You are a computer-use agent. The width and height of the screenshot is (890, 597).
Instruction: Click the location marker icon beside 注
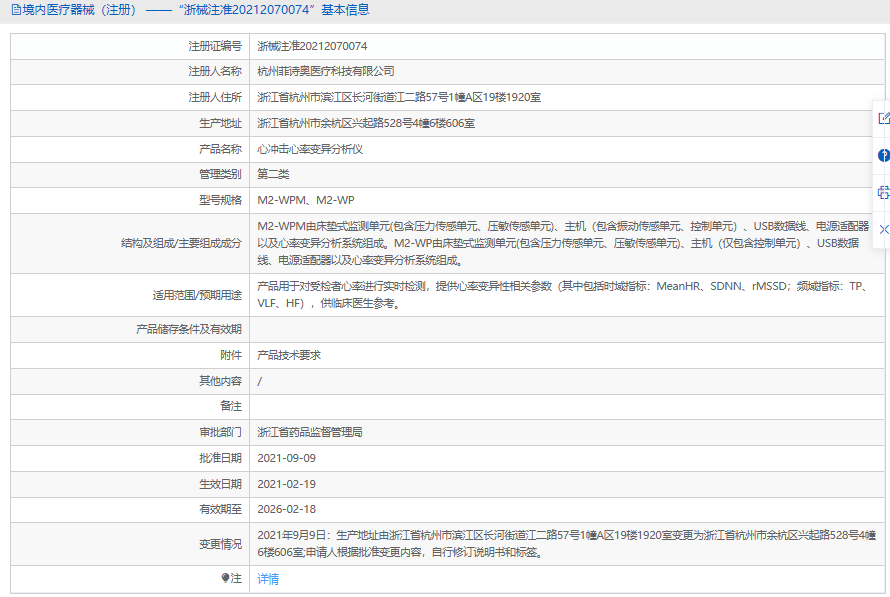click(x=225, y=578)
